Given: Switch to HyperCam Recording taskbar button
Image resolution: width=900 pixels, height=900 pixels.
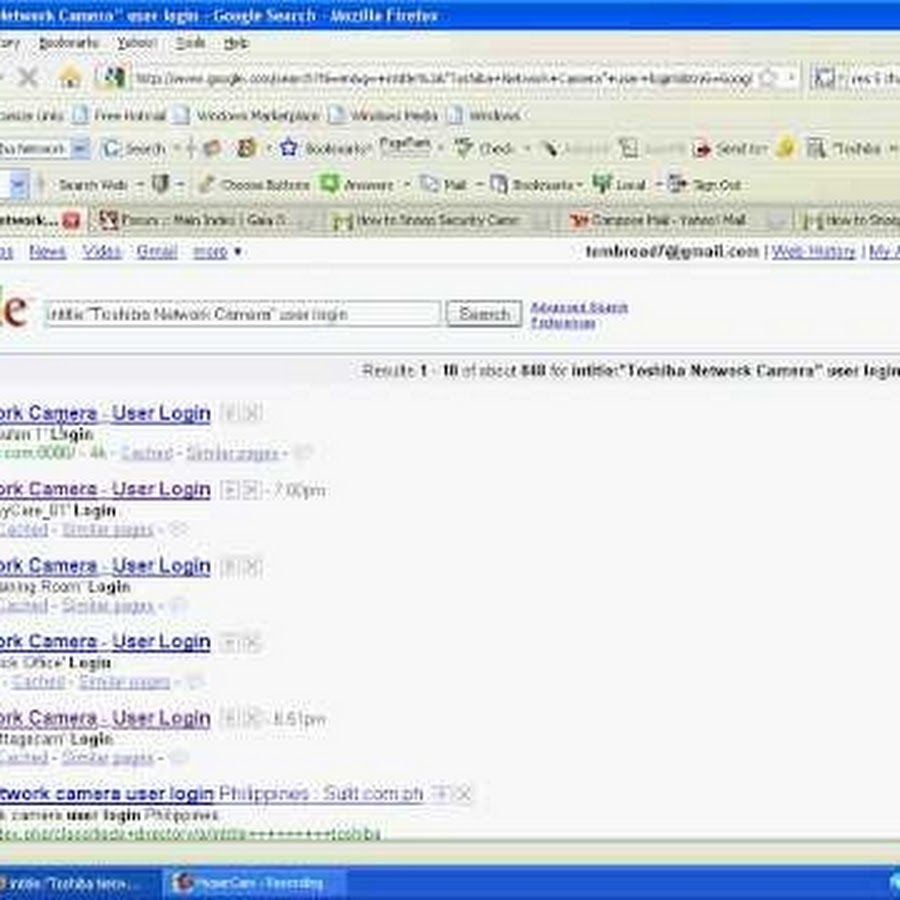Looking at the screenshot, I should (254, 883).
